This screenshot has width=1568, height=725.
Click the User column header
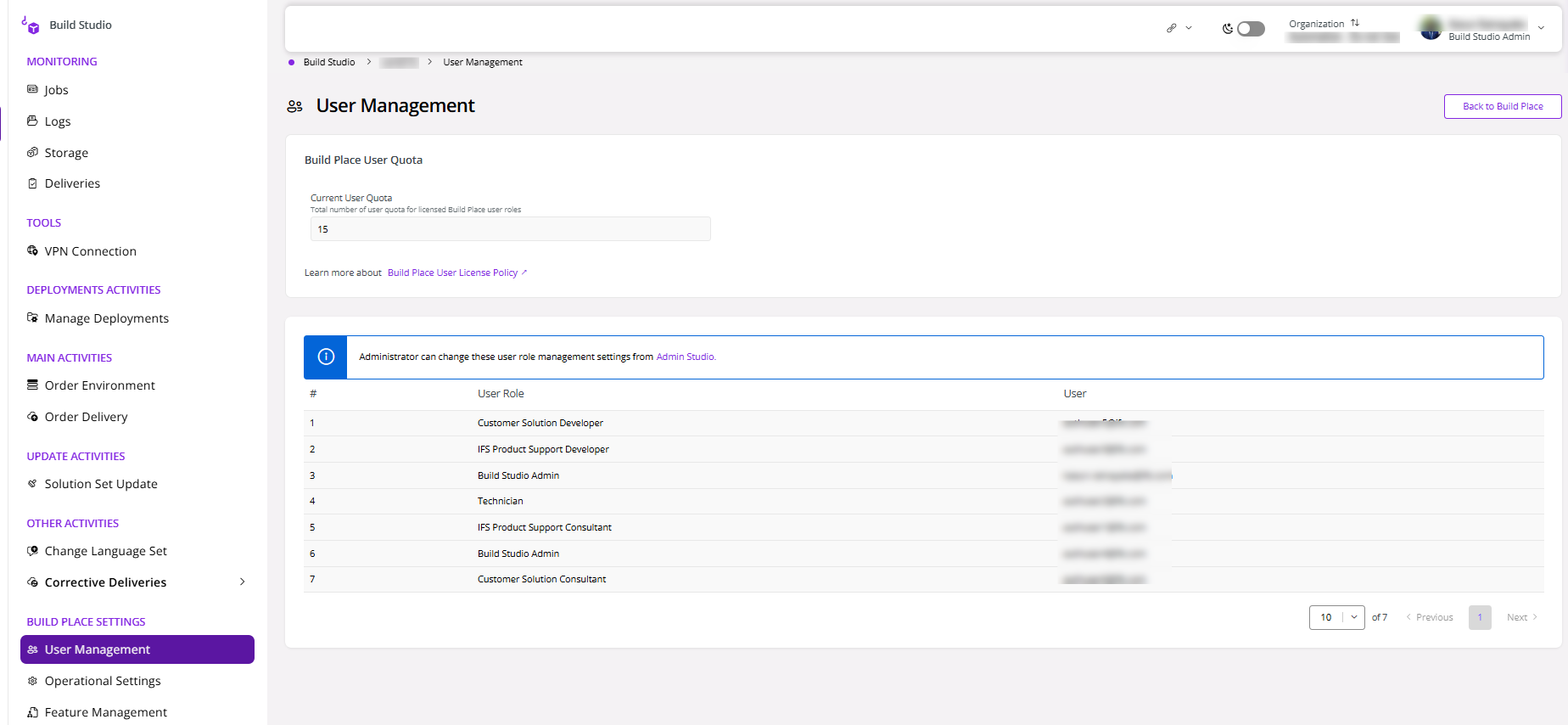point(1074,393)
